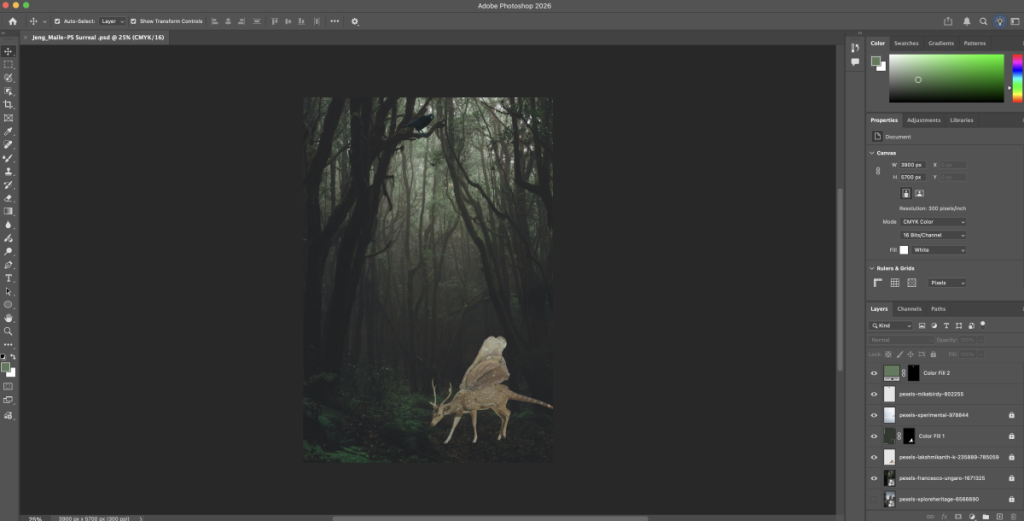This screenshot has height=521, width=1024.
Task: Open the options bar settings gear
Action: click(354, 21)
